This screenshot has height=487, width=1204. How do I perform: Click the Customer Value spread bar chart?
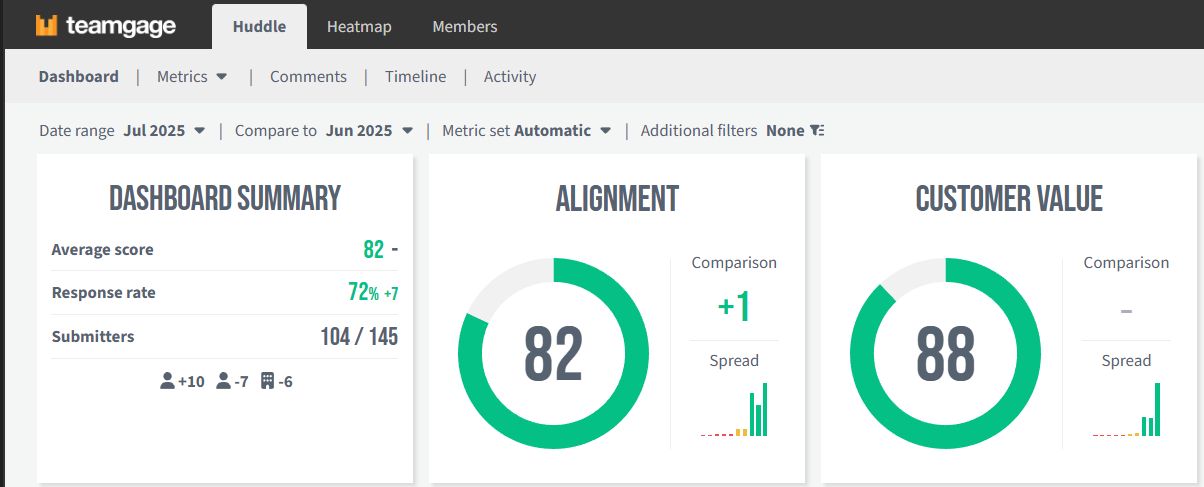pos(1126,410)
